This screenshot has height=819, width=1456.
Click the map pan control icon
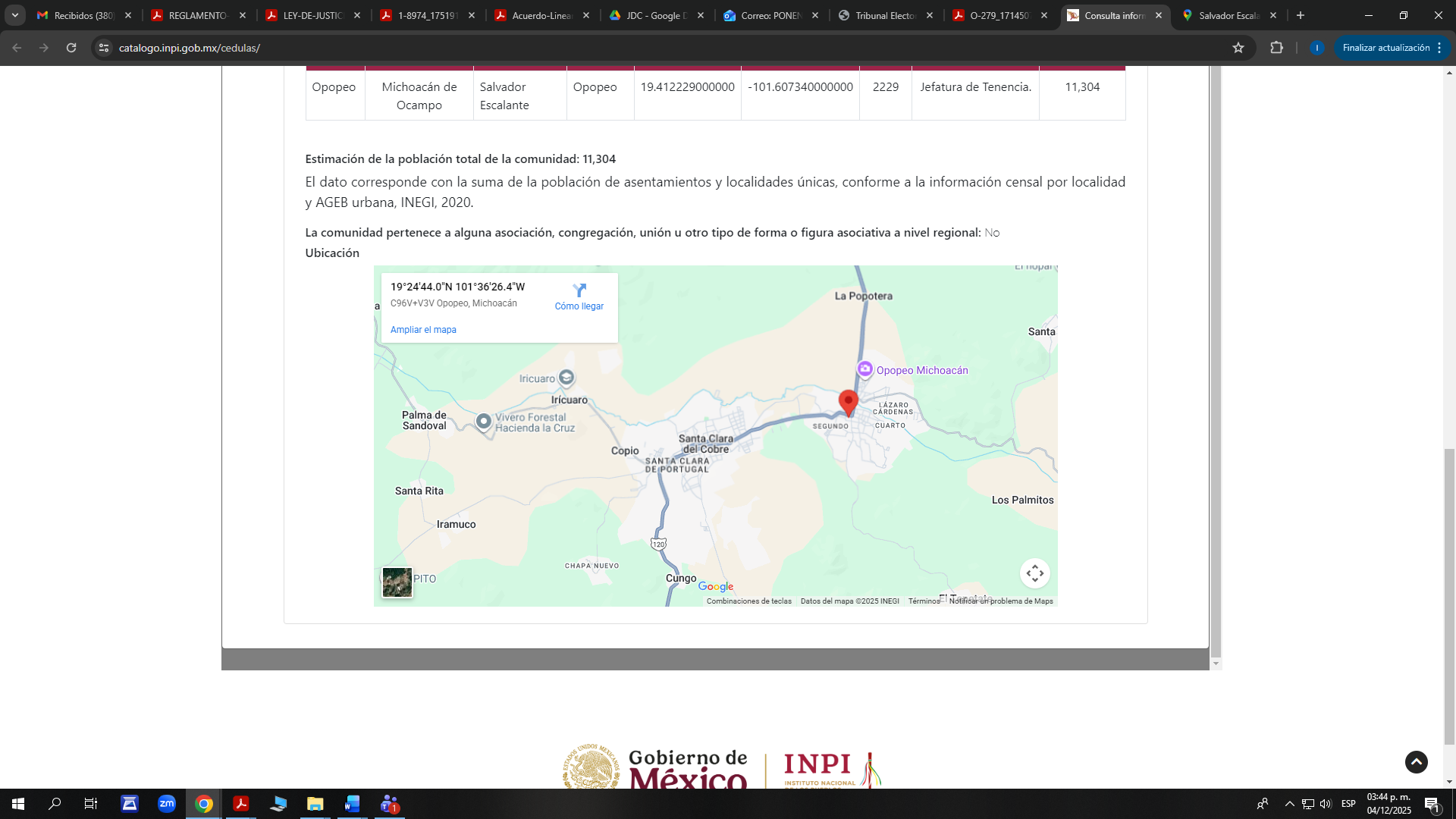pyautogui.click(x=1035, y=573)
